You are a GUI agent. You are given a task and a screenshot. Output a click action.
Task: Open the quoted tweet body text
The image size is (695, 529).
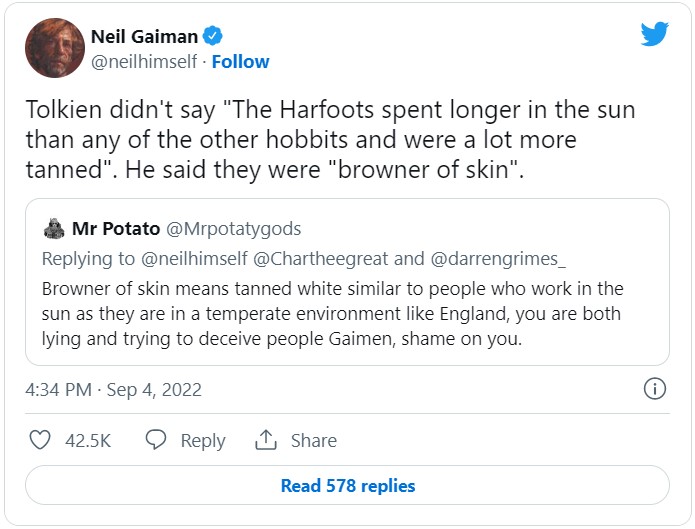coord(332,314)
